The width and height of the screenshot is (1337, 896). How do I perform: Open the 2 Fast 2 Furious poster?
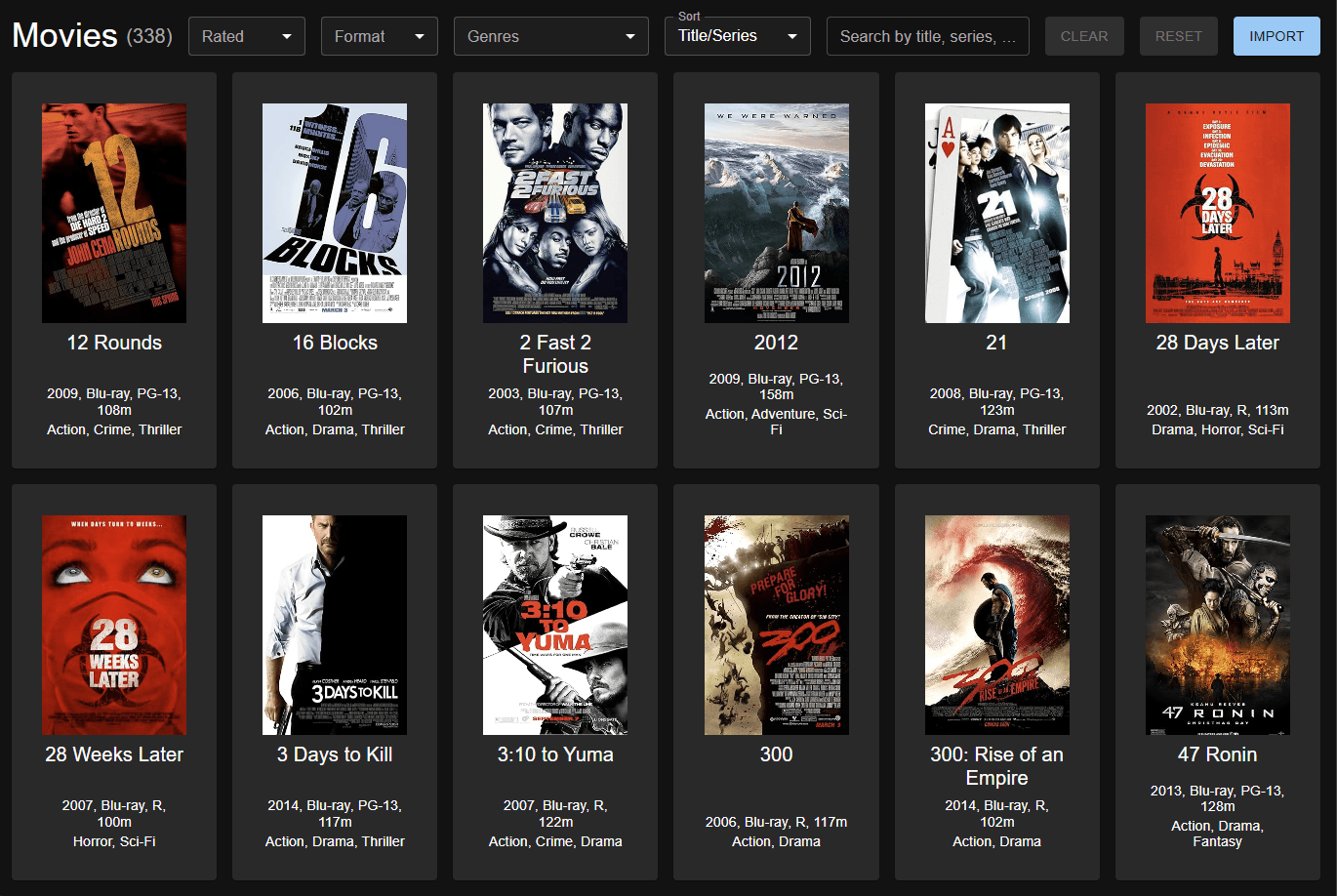(x=555, y=213)
